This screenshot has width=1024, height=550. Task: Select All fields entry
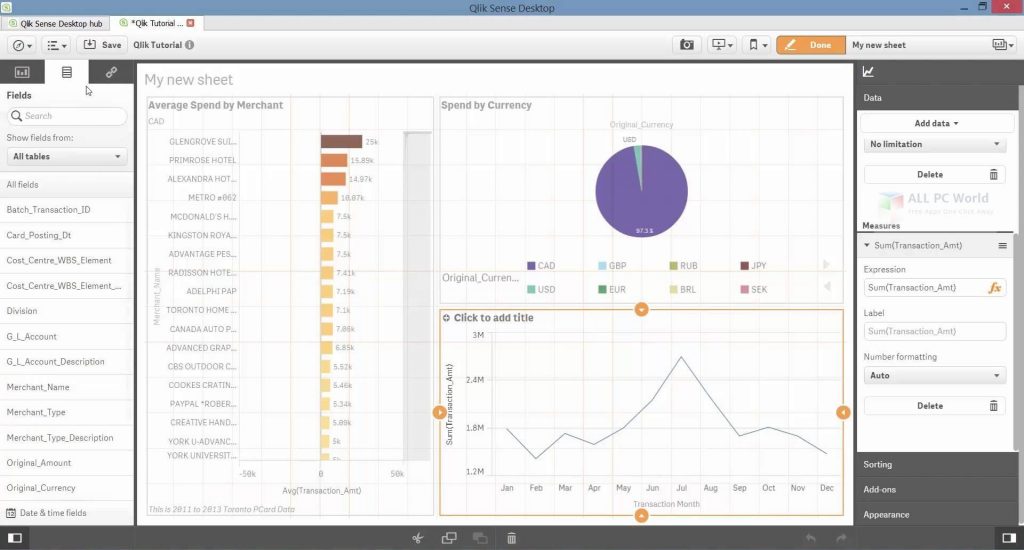[67, 185]
